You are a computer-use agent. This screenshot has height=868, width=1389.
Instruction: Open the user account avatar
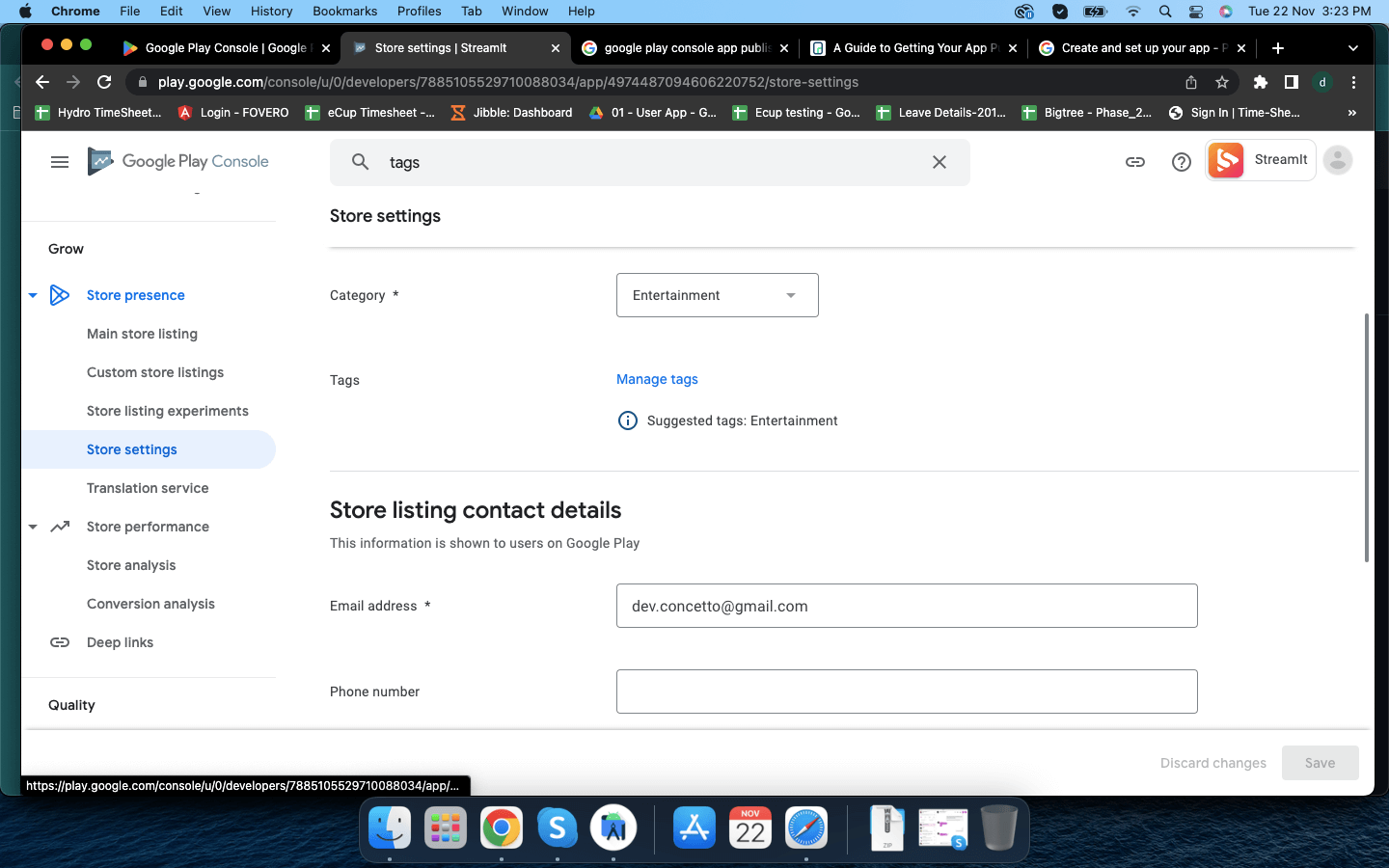click(1337, 161)
